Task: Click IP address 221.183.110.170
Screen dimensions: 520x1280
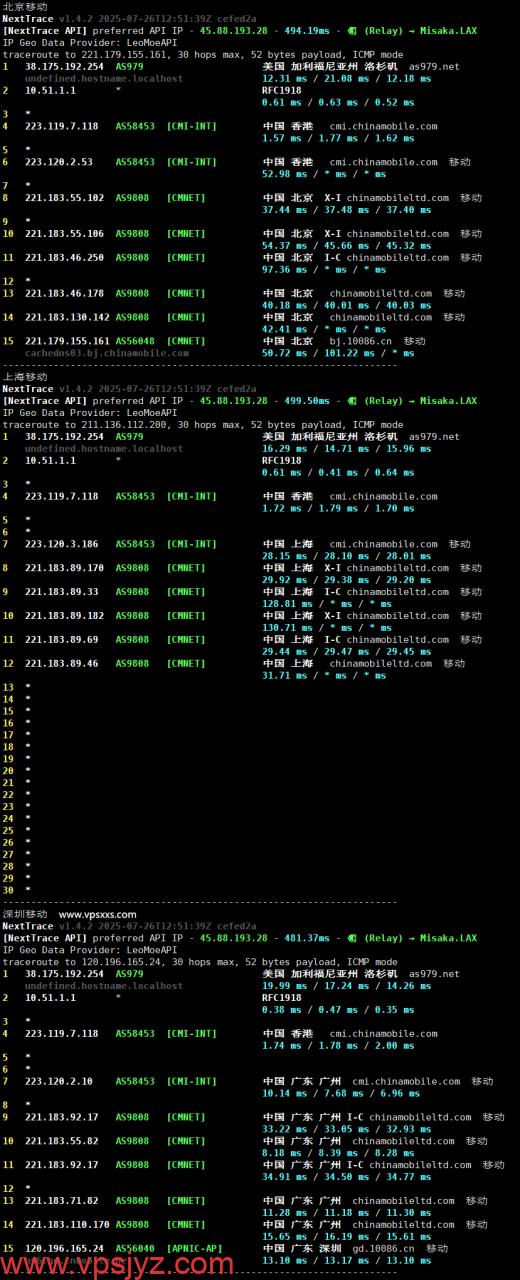Action: pos(68,1225)
